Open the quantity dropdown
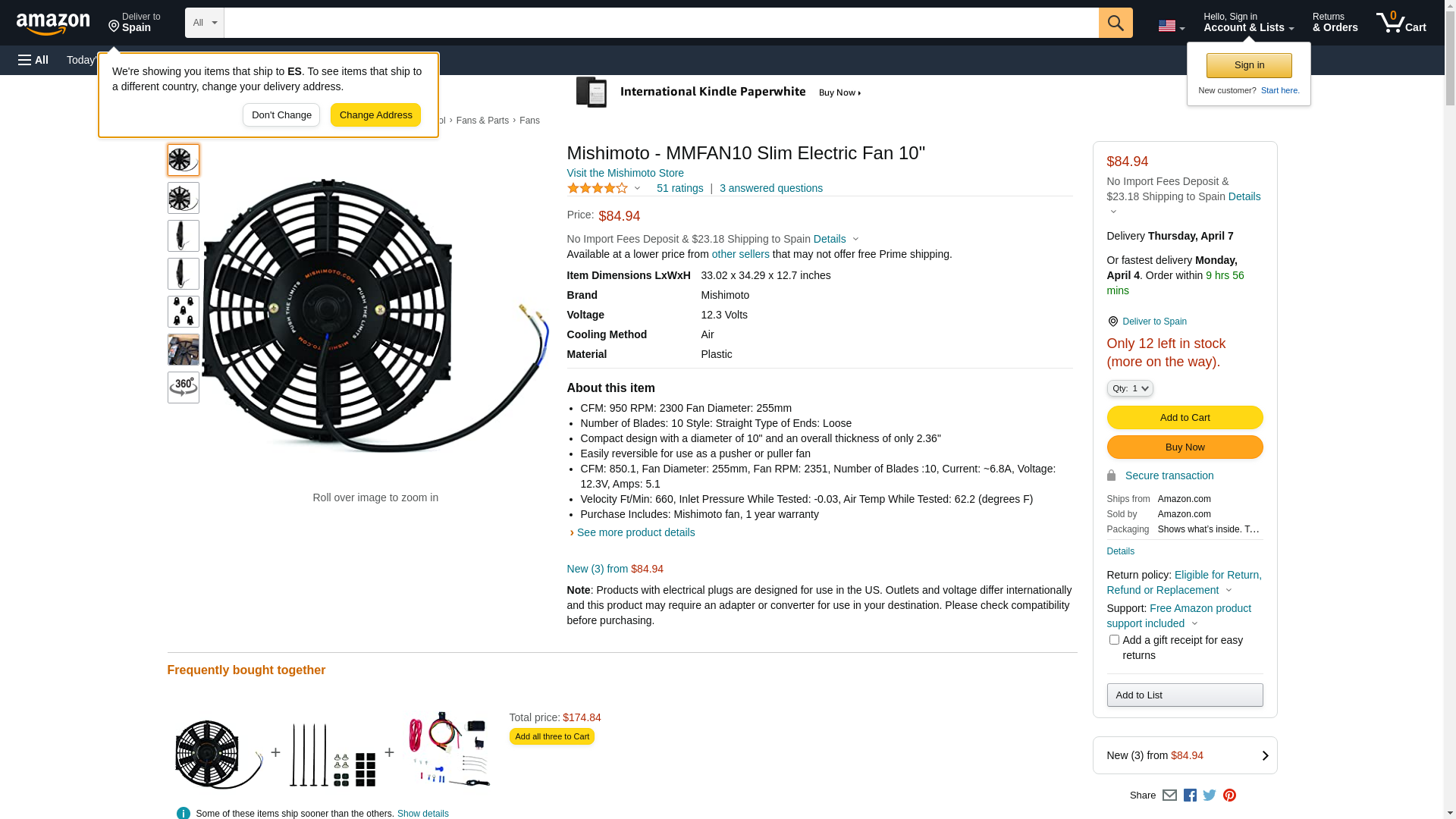 tap(1129, 388)
